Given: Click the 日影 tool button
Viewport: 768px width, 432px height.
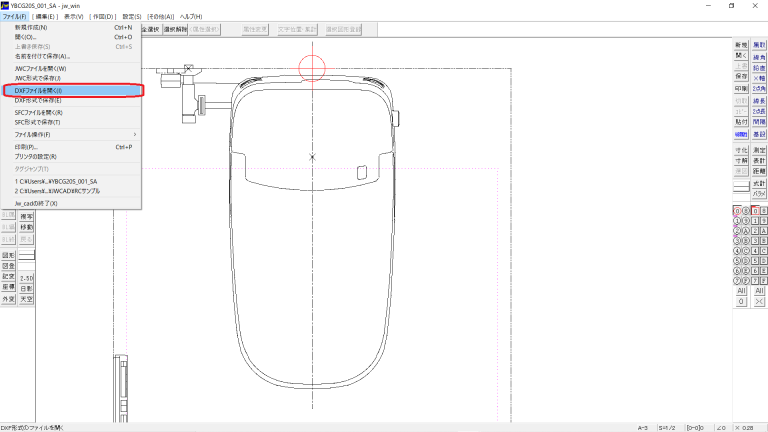Looking at the screenshot, I should [26, 287].
